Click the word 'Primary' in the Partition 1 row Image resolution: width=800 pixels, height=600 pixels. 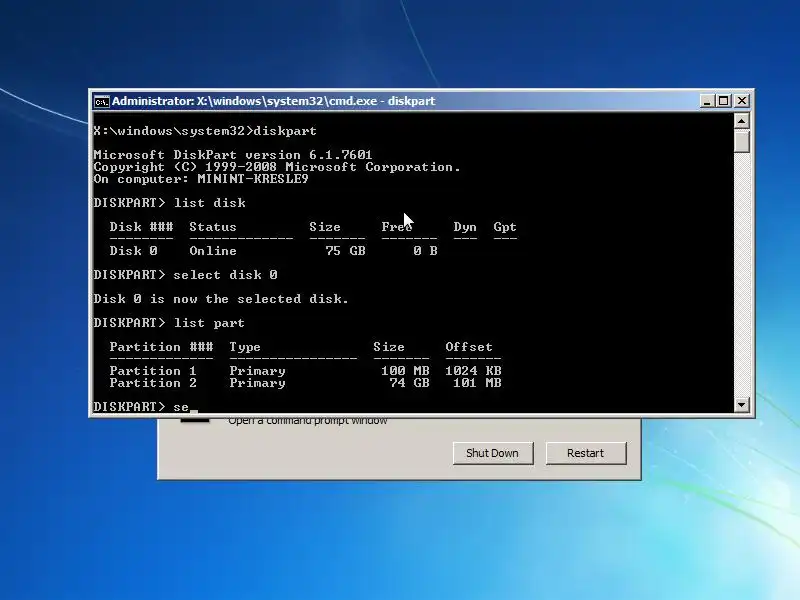[x=257, y=370]
